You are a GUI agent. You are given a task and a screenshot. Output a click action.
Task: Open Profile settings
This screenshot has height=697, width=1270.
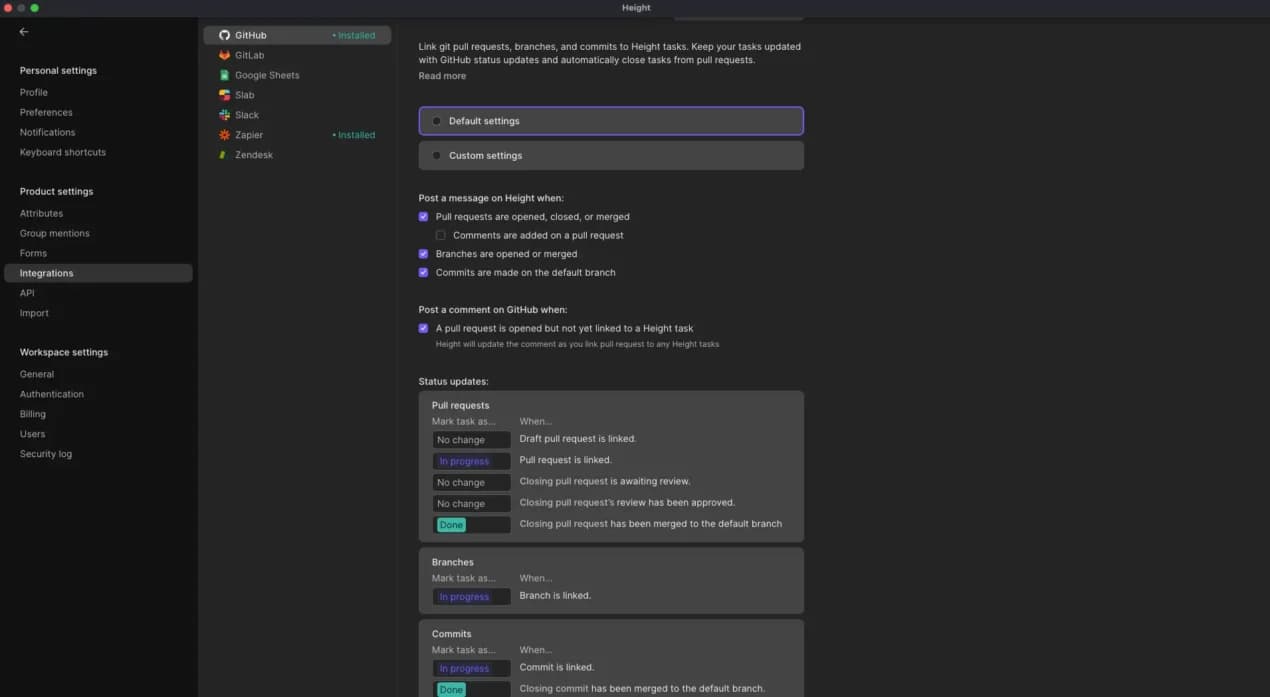point(34,92)
